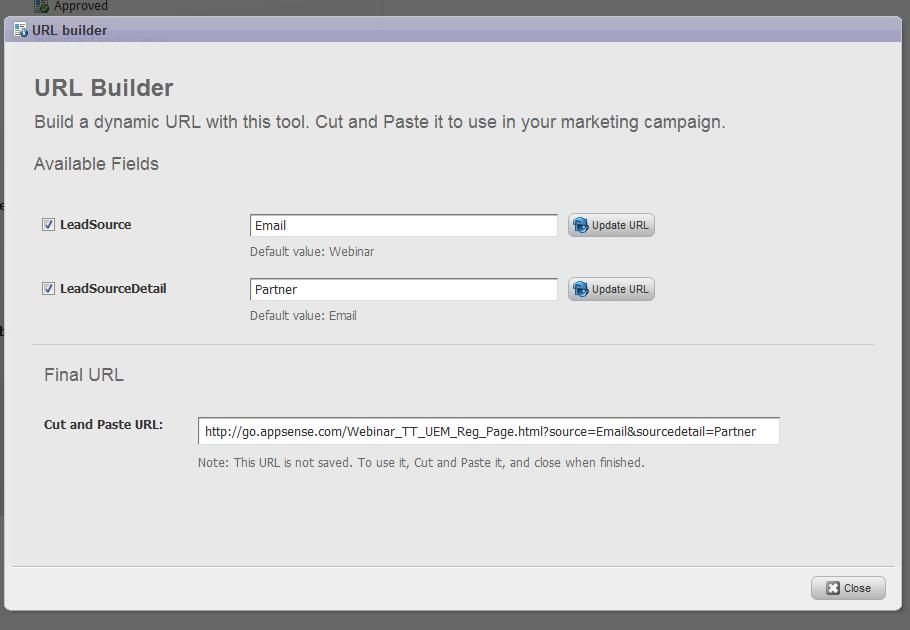
Task: Uncheck the LeadSource checkbox
Action: [48, 225]
